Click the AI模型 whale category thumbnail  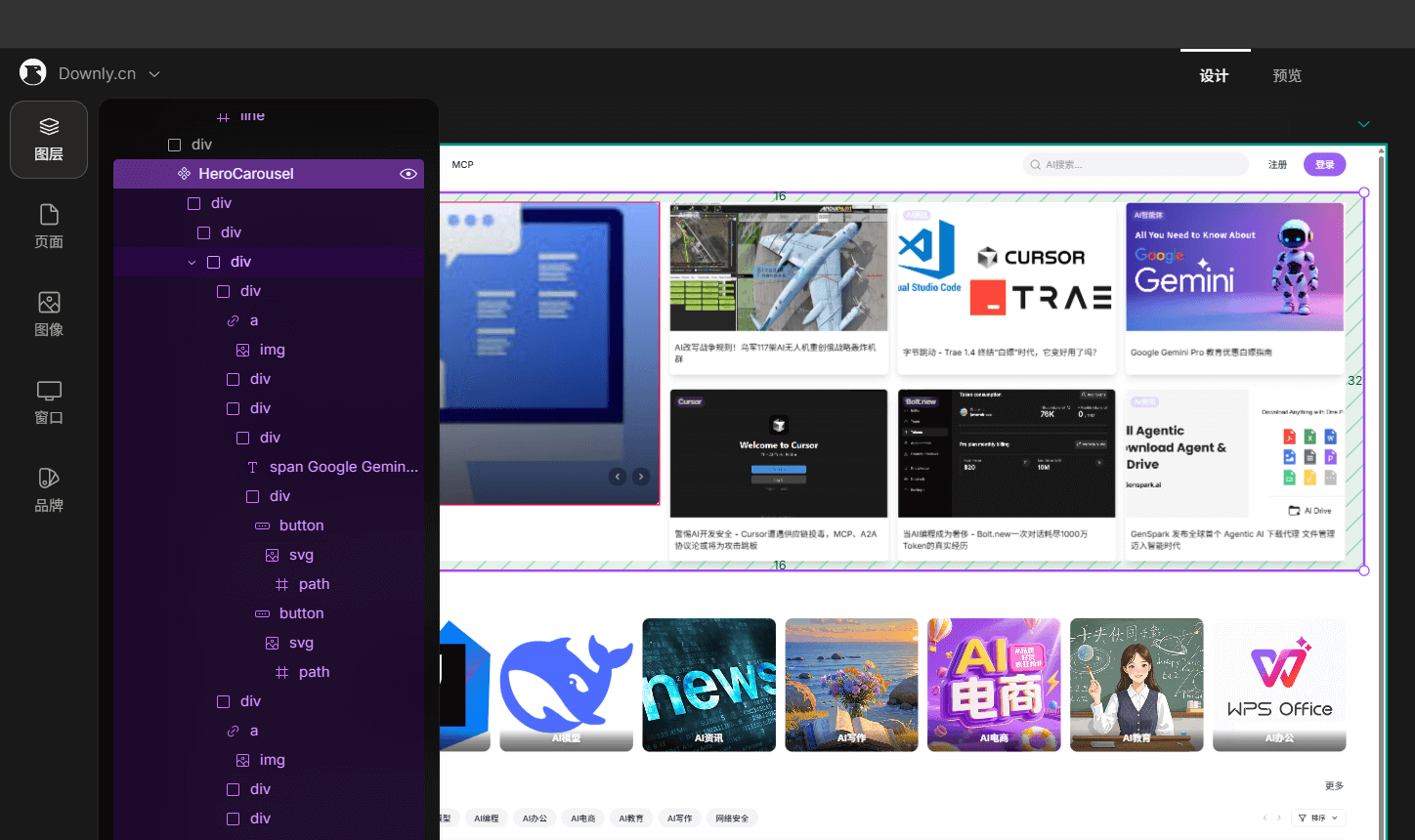click(566, 685)
